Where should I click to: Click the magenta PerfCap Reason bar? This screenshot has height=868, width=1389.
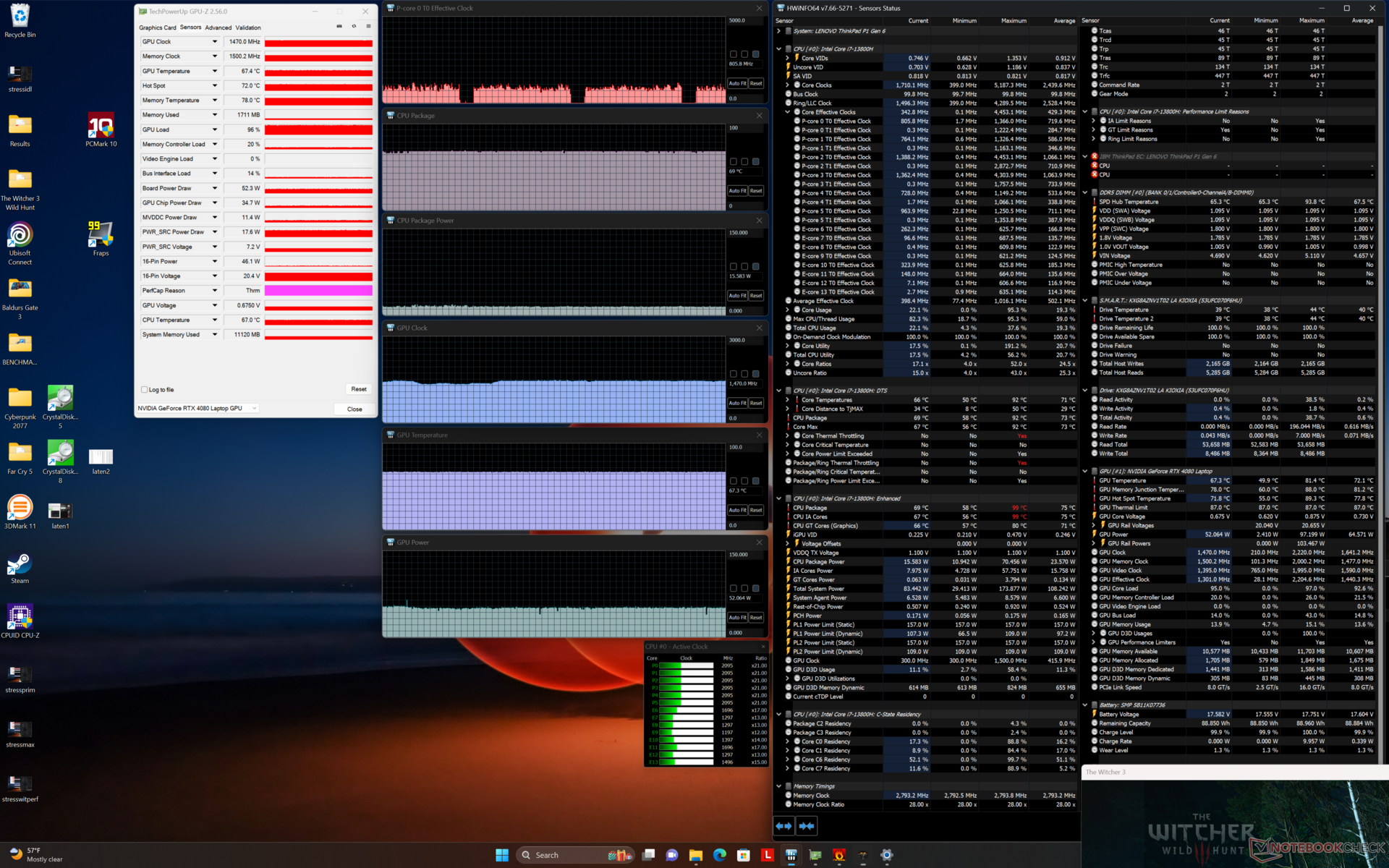(318, 291)
